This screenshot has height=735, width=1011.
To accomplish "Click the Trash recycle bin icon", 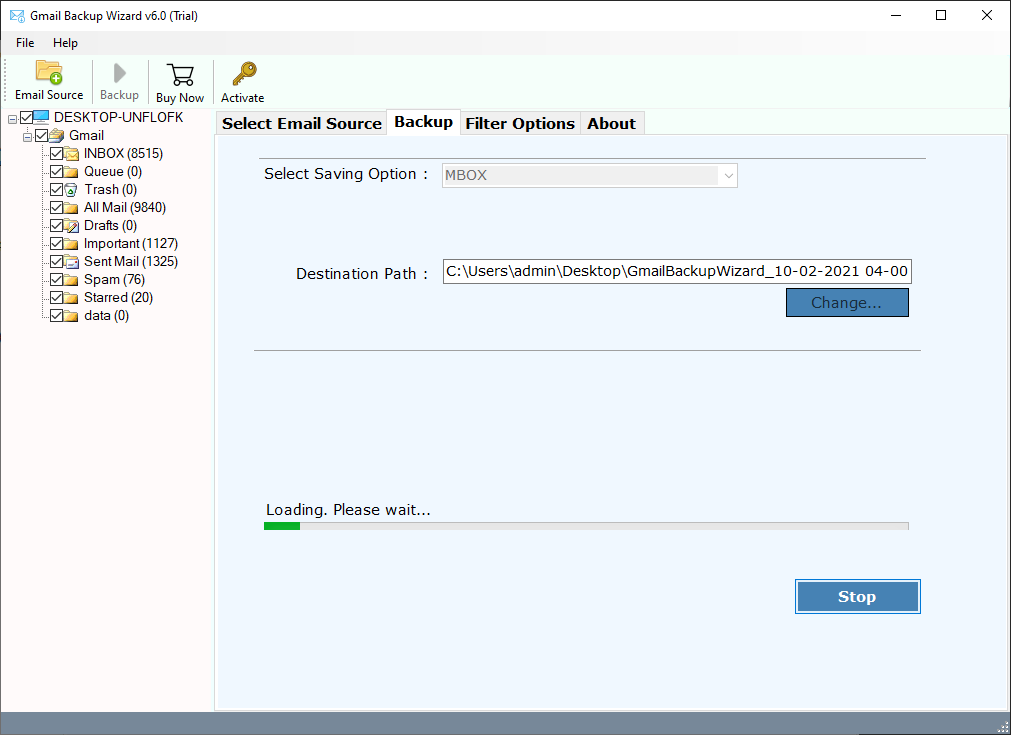I will 72,190.
